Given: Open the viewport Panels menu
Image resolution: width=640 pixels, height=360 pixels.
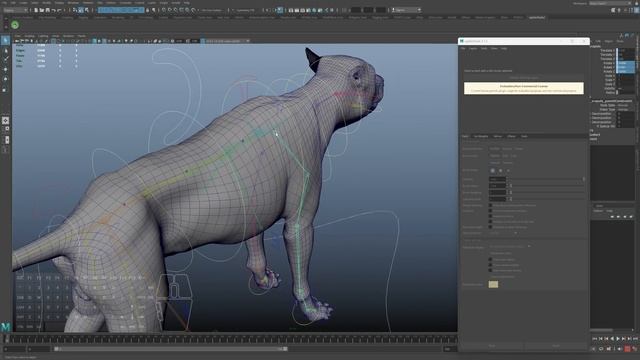Looking at the screenshot, I should 82,36.
